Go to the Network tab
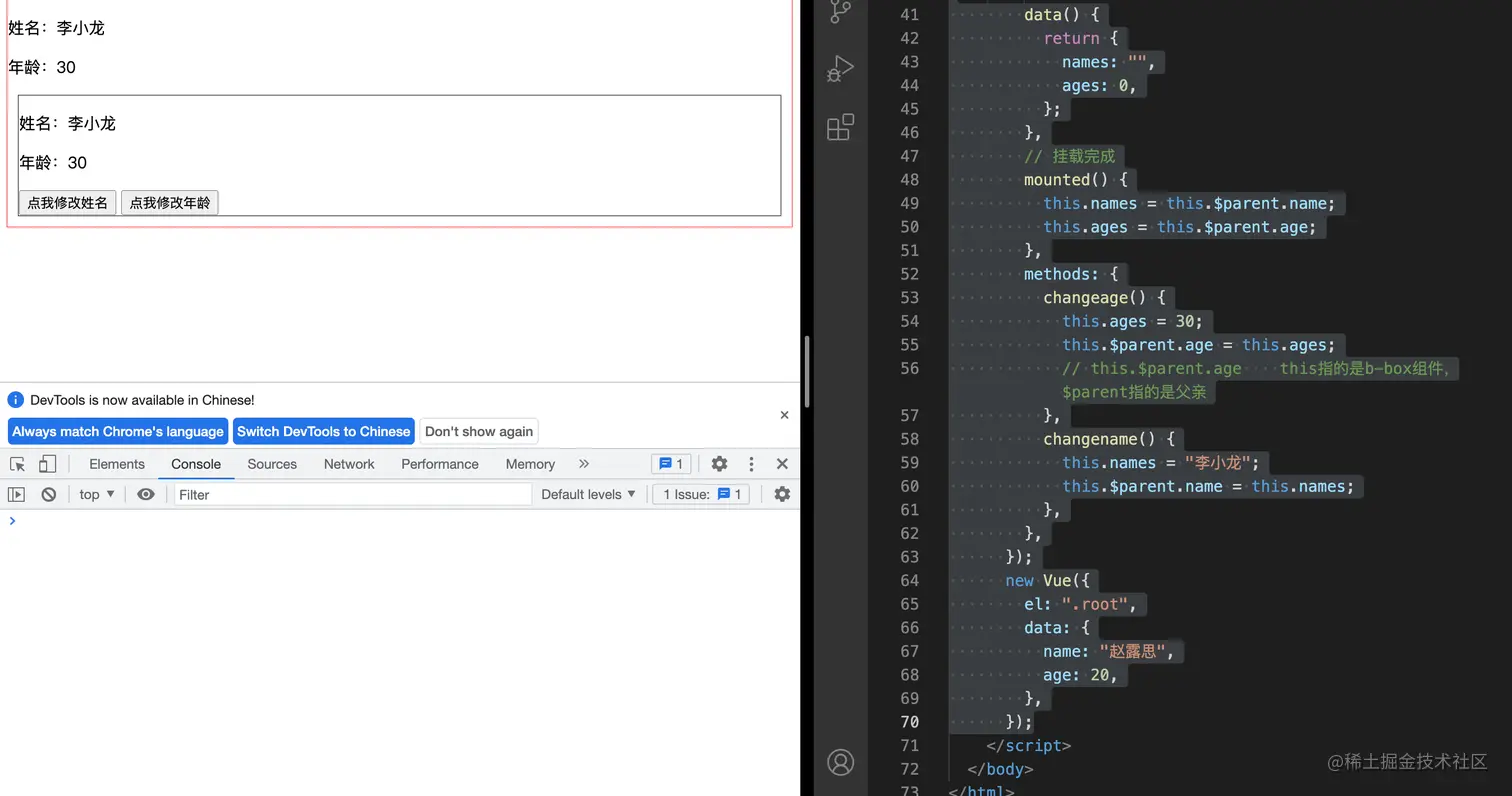Screen dimensions: 1512x796 click(x=349, y=464)
